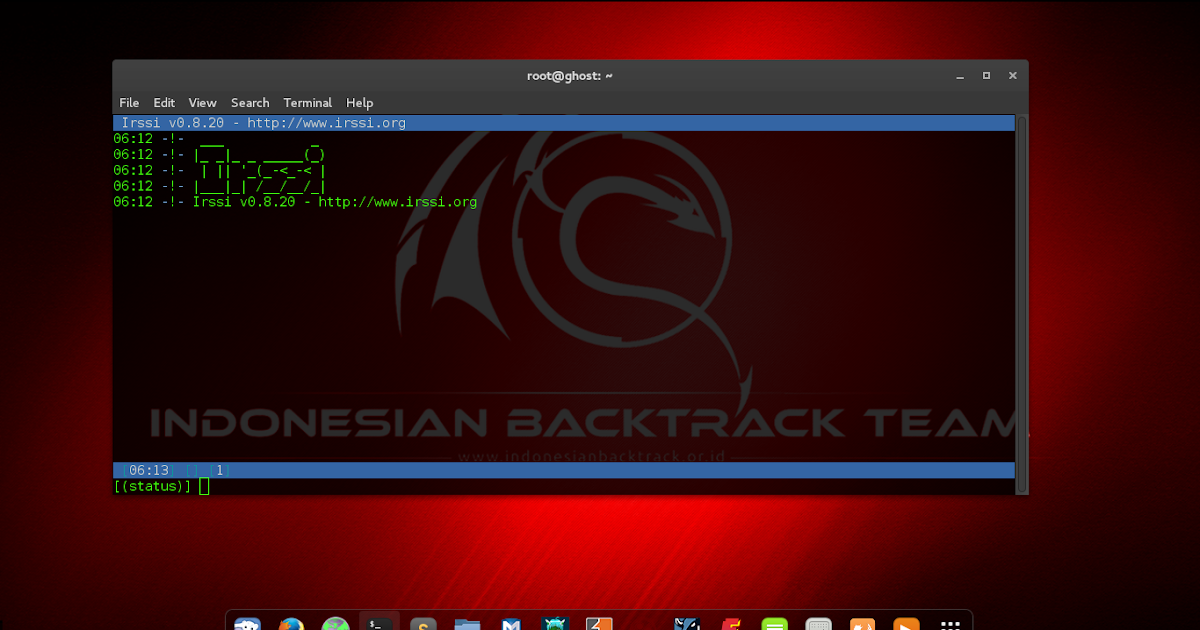The height and width of the screenshot is (630, 1200).
Task: Click the 06:13 clock in the status bar
Action: [x=148, y=470]
